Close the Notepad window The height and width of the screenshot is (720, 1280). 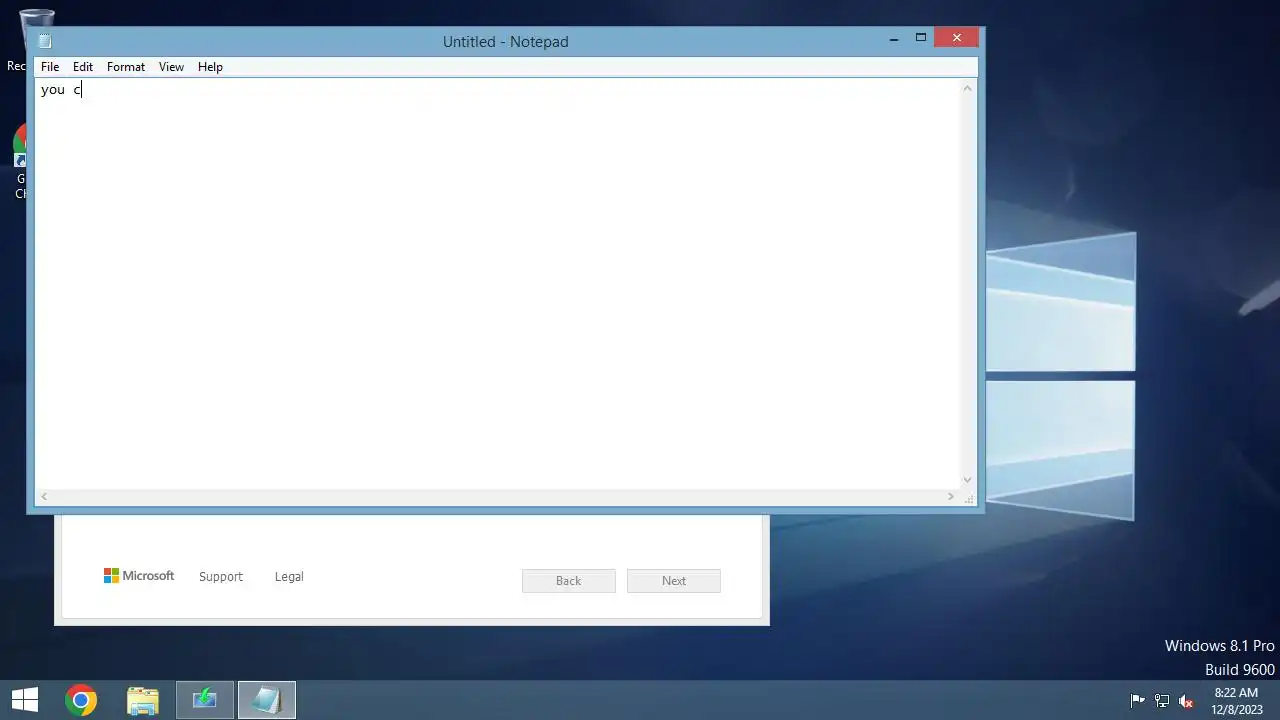pyautogui.click(x=957, y=39)
